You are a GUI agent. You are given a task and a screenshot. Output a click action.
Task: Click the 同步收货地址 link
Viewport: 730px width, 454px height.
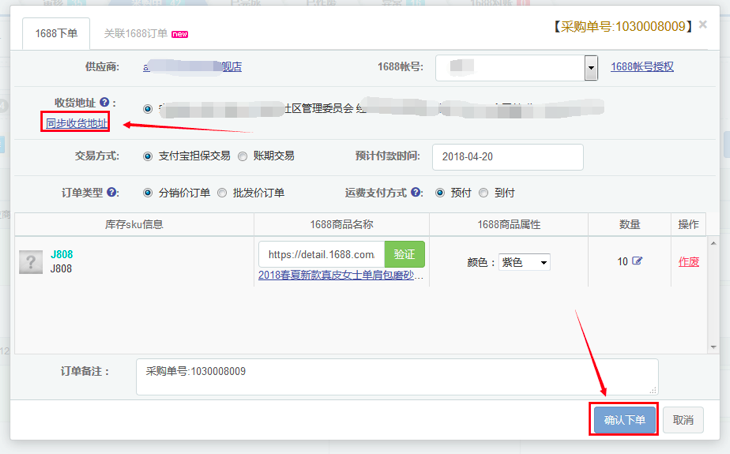pyautogui.click(x=76, y=124)
